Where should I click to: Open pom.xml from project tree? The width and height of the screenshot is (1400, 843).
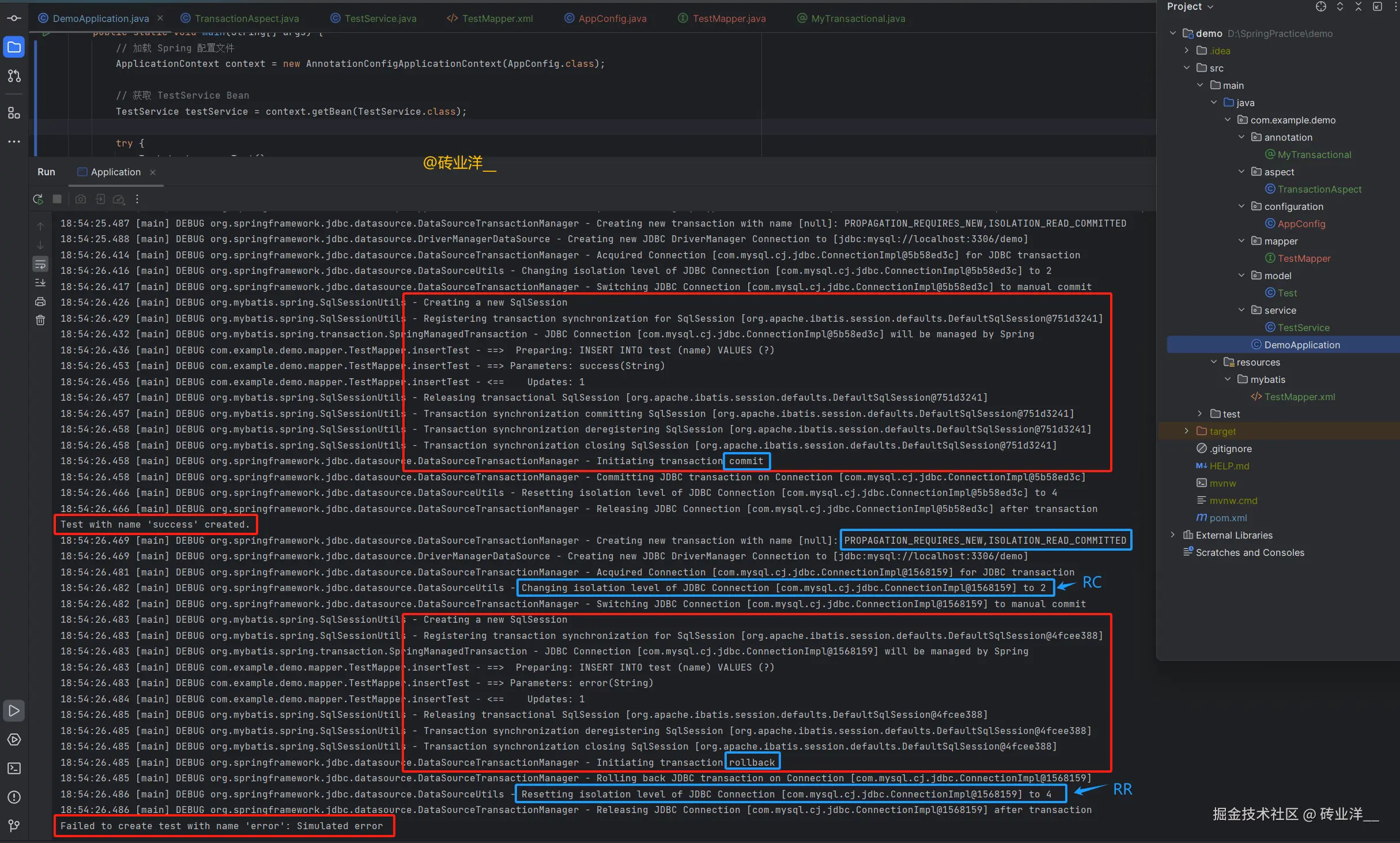(1228, 518)
